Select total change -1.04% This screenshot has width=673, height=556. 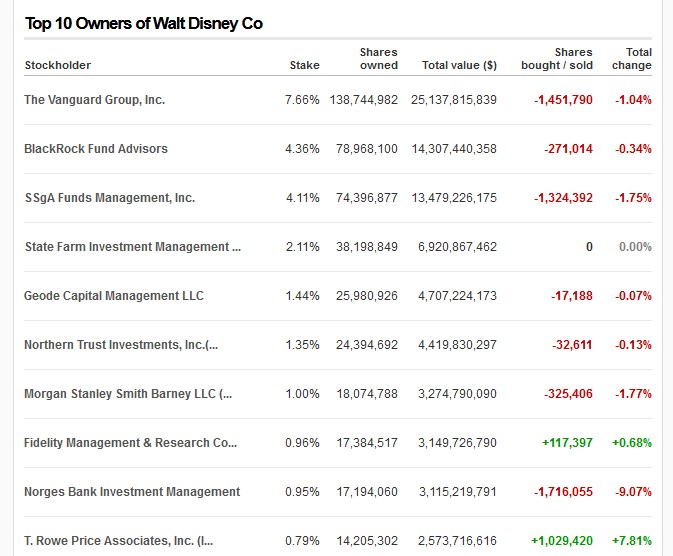[633, 100]
